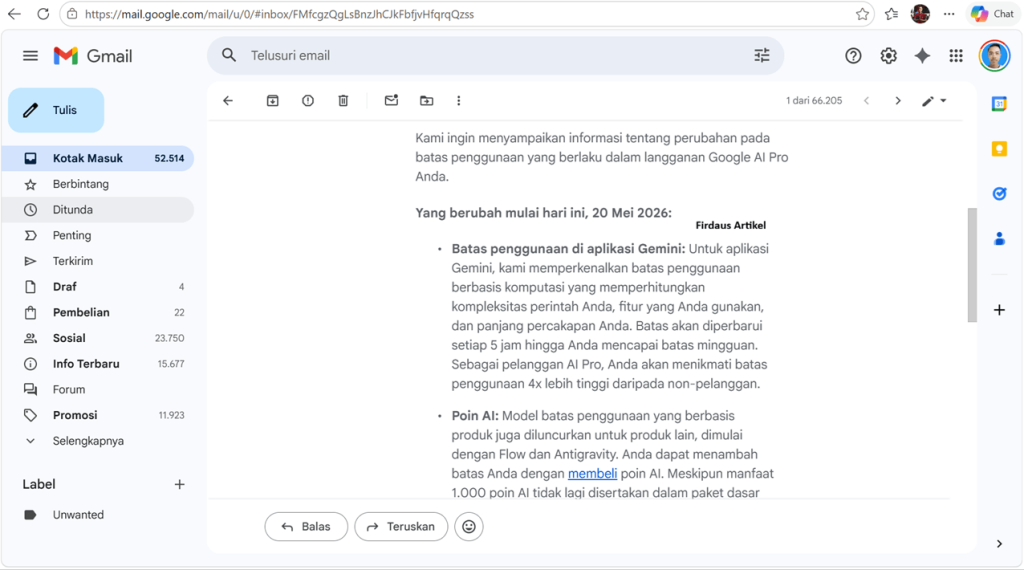This screenshot has height=570, width=1024.
Task: Open the Gemini sparkle icon
Action: 922,55
